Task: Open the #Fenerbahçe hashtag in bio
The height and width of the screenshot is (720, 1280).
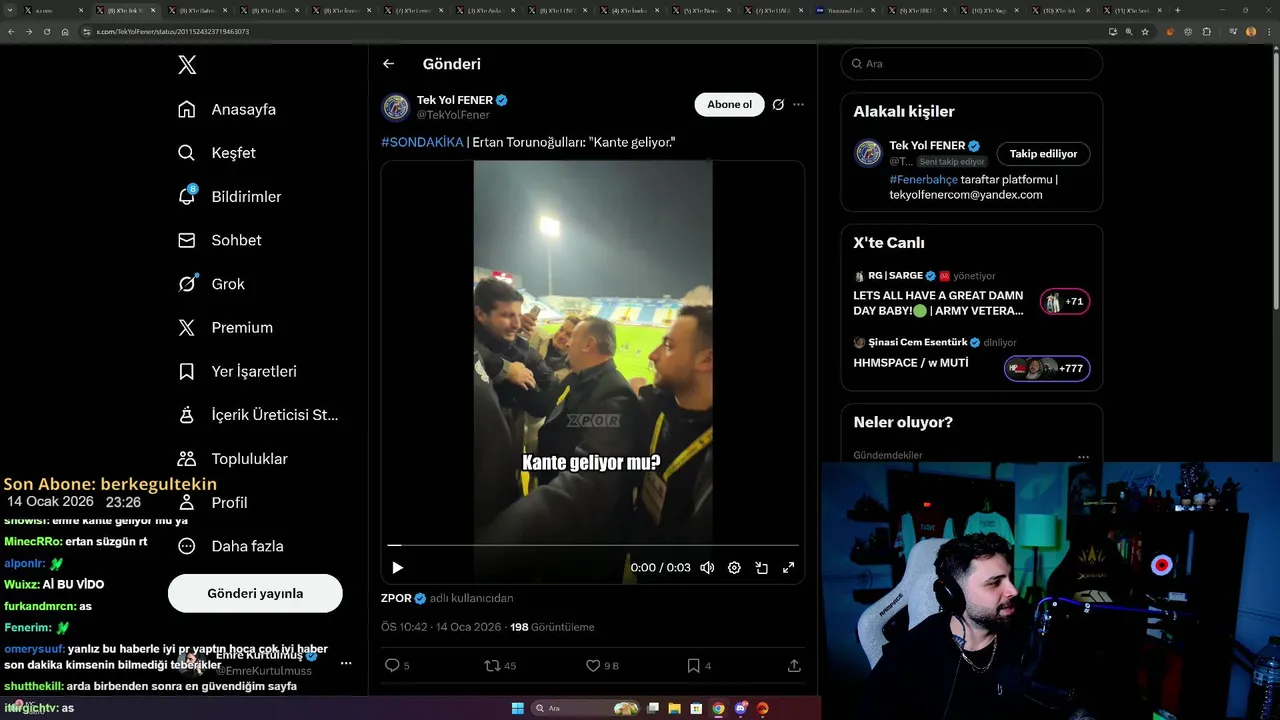Action: pos(923,180)
